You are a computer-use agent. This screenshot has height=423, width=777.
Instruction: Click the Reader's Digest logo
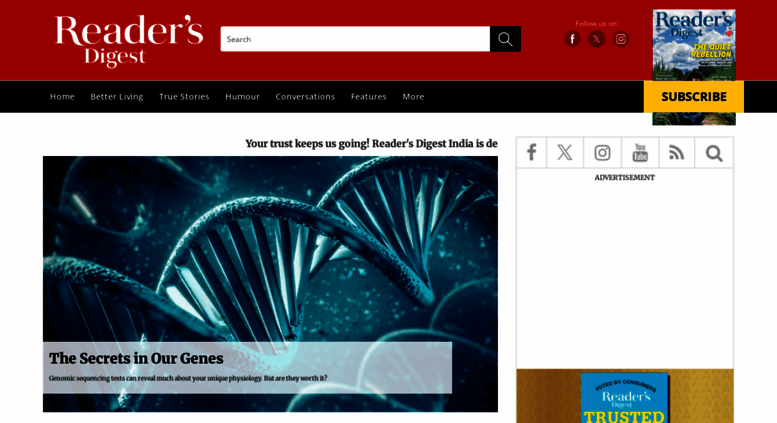tap(129, 41)
